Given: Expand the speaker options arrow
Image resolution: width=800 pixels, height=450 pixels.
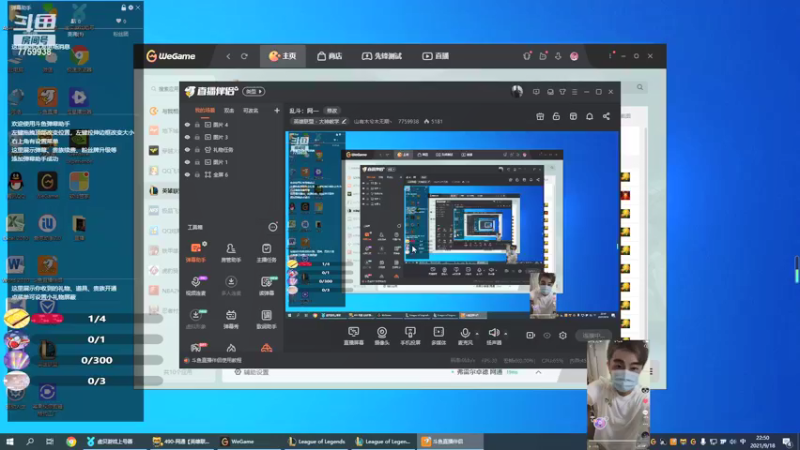Looking at the screenshot, I should coord(506,334).
